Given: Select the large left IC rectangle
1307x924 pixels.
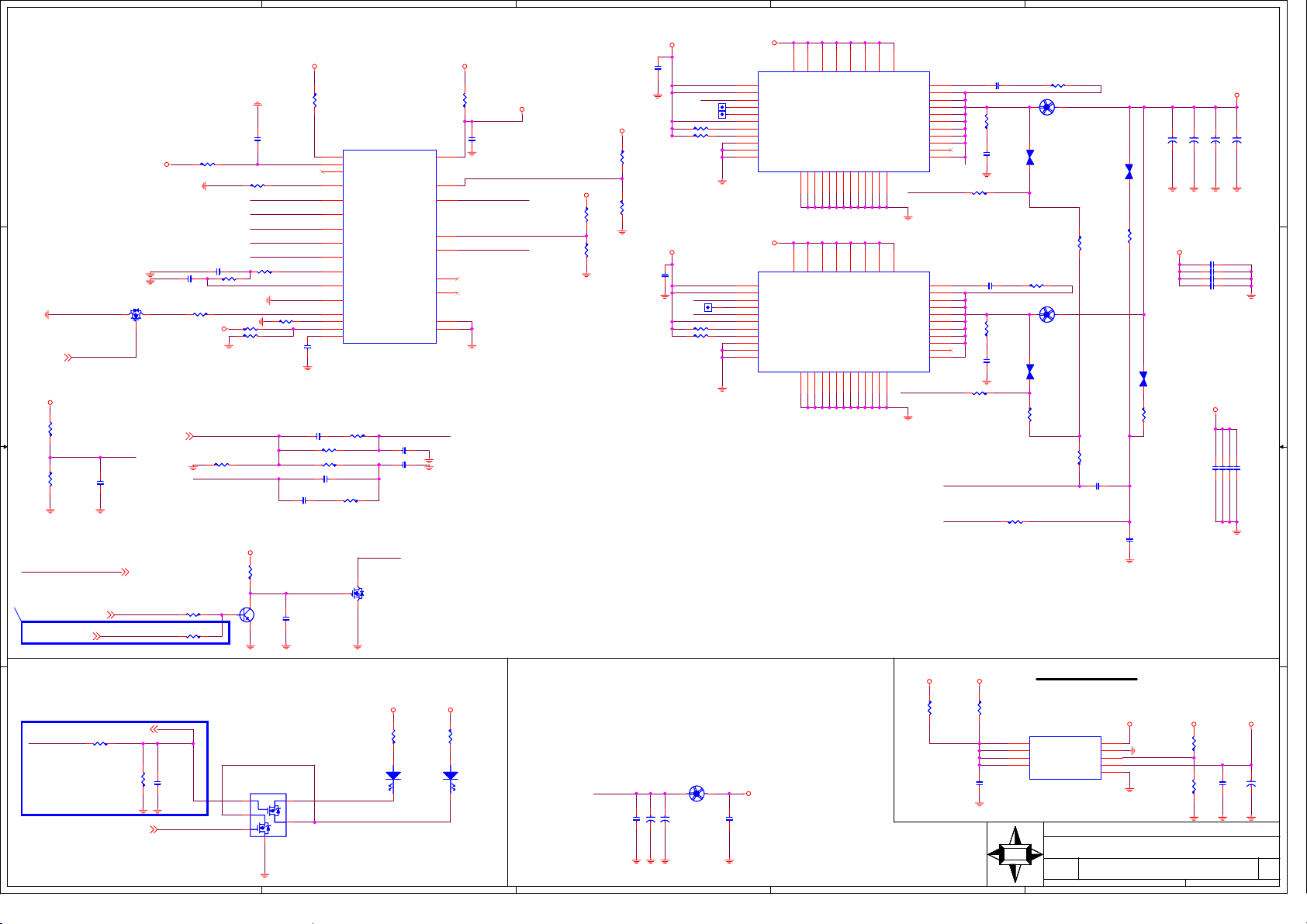Looking at the screenshot, I should coord(389,246).
